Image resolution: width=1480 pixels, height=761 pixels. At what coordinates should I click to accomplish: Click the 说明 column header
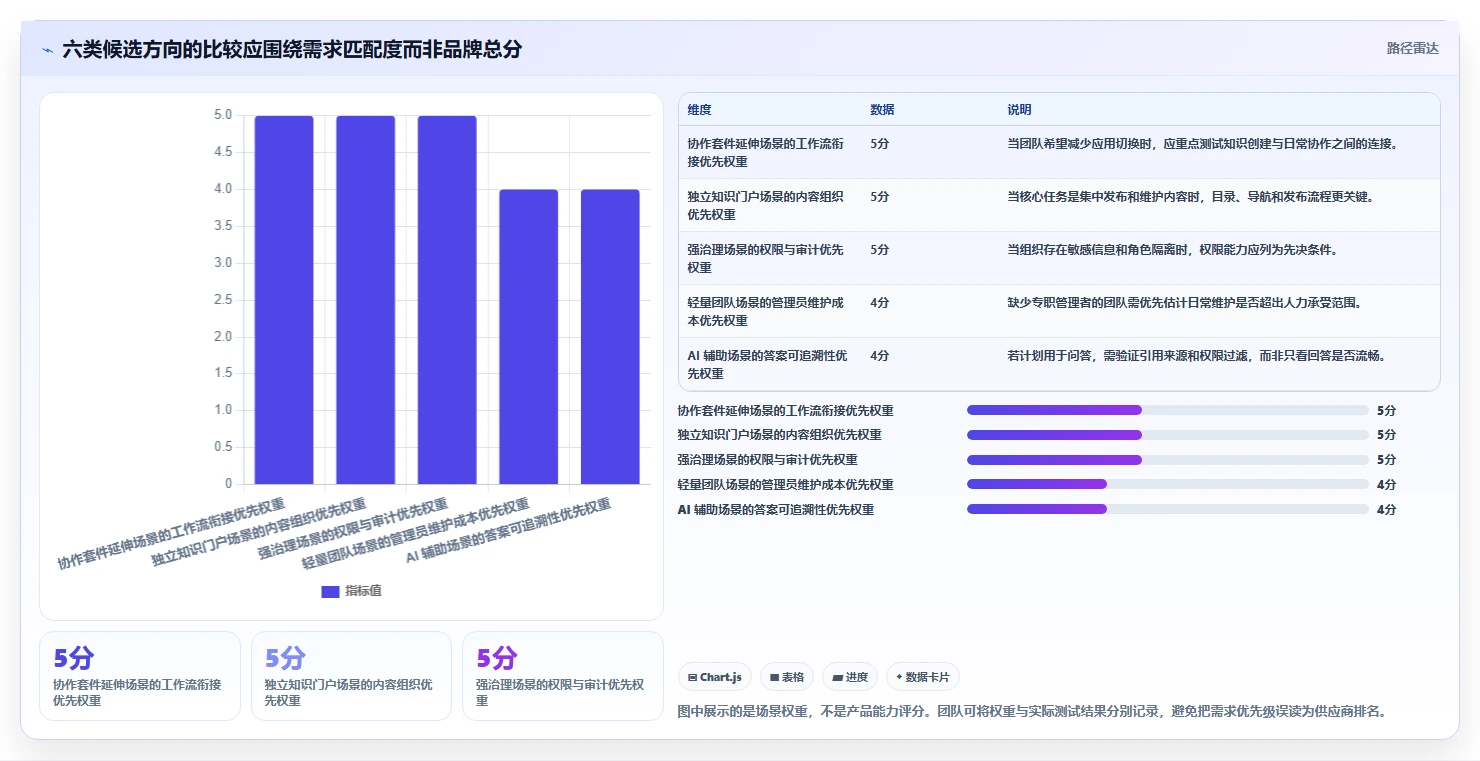1019,110
